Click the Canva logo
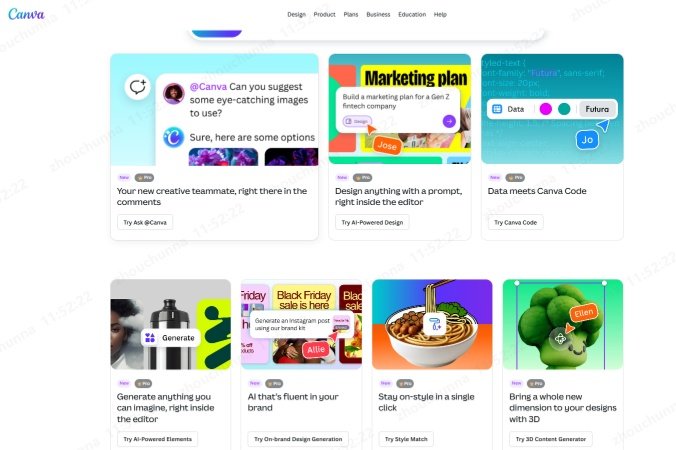This screenshot has height=450, width=676. [26, 14]
